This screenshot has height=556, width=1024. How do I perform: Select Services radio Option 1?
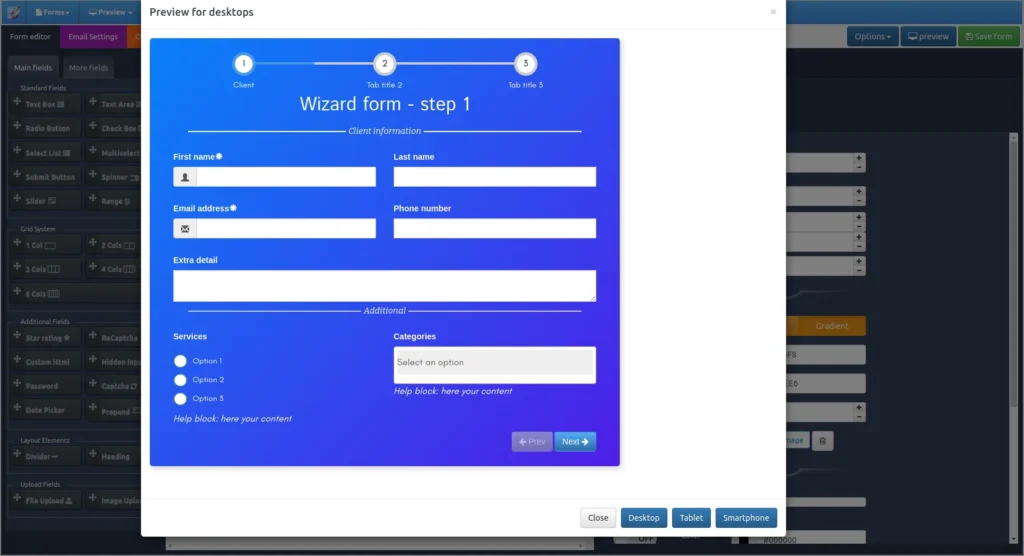[180, 361]
